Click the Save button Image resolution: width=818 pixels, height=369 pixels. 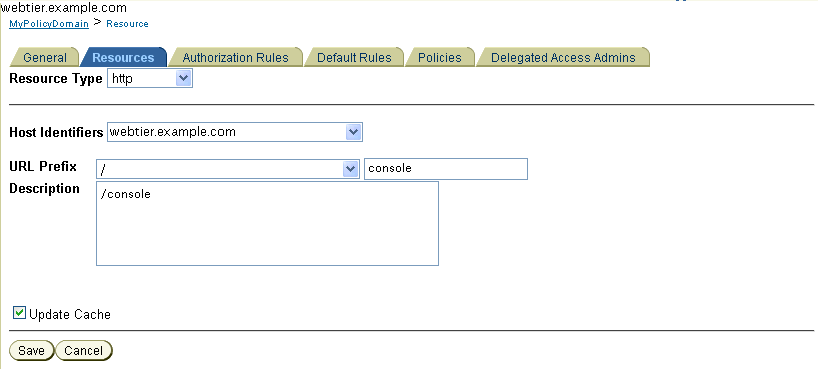pyautogui.click(x=31, y=351)
